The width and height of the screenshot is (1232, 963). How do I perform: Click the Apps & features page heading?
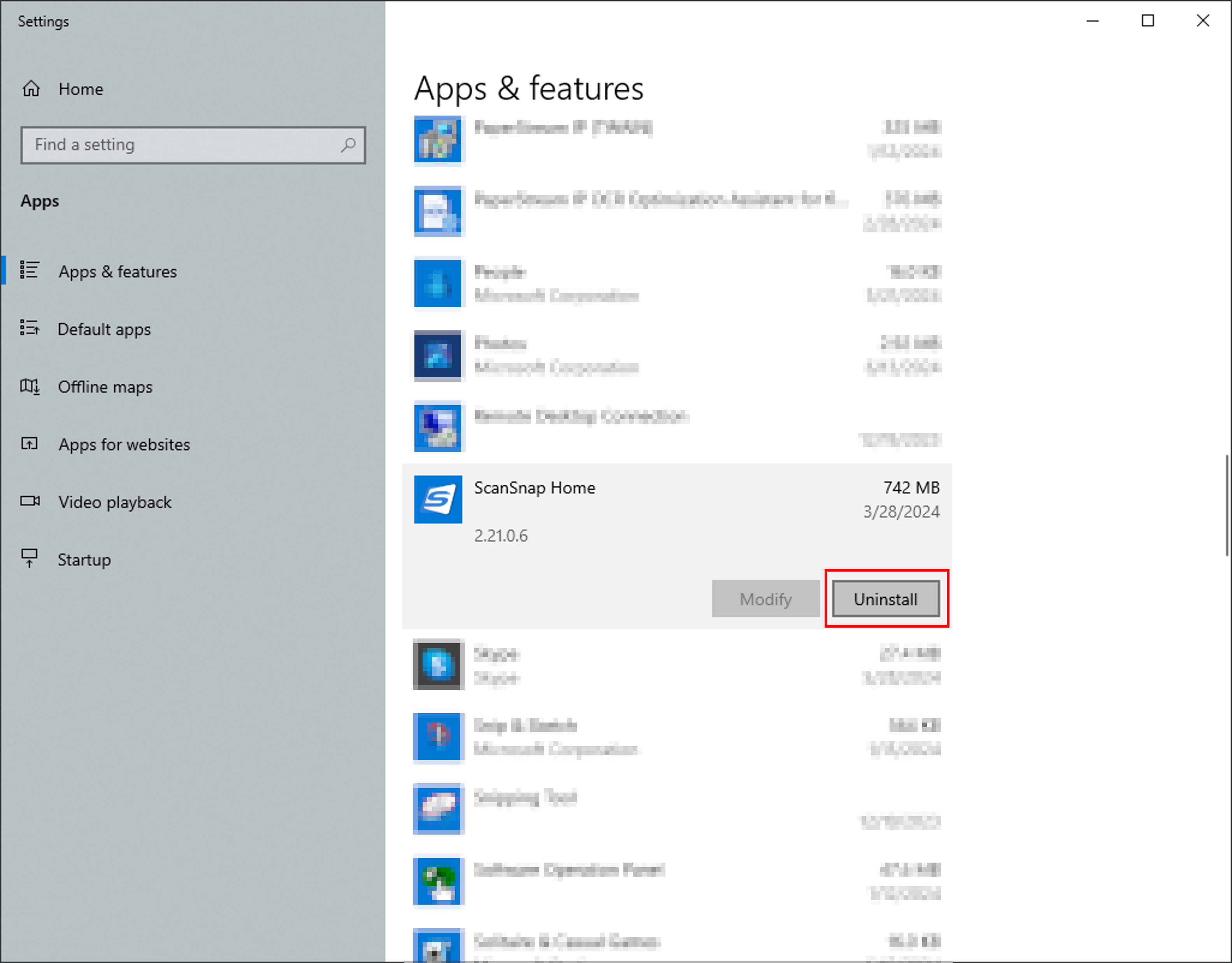[528, 89]
